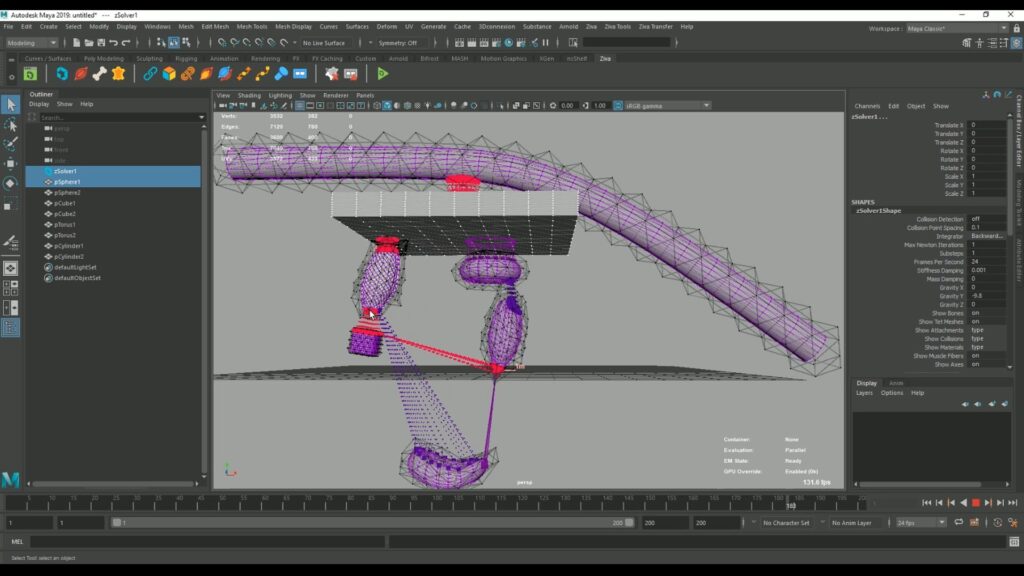Viewport: 1024px width, 576px height.
Task: Open the sRGB gamma view transform dropdown
Action: pos(667,105)
